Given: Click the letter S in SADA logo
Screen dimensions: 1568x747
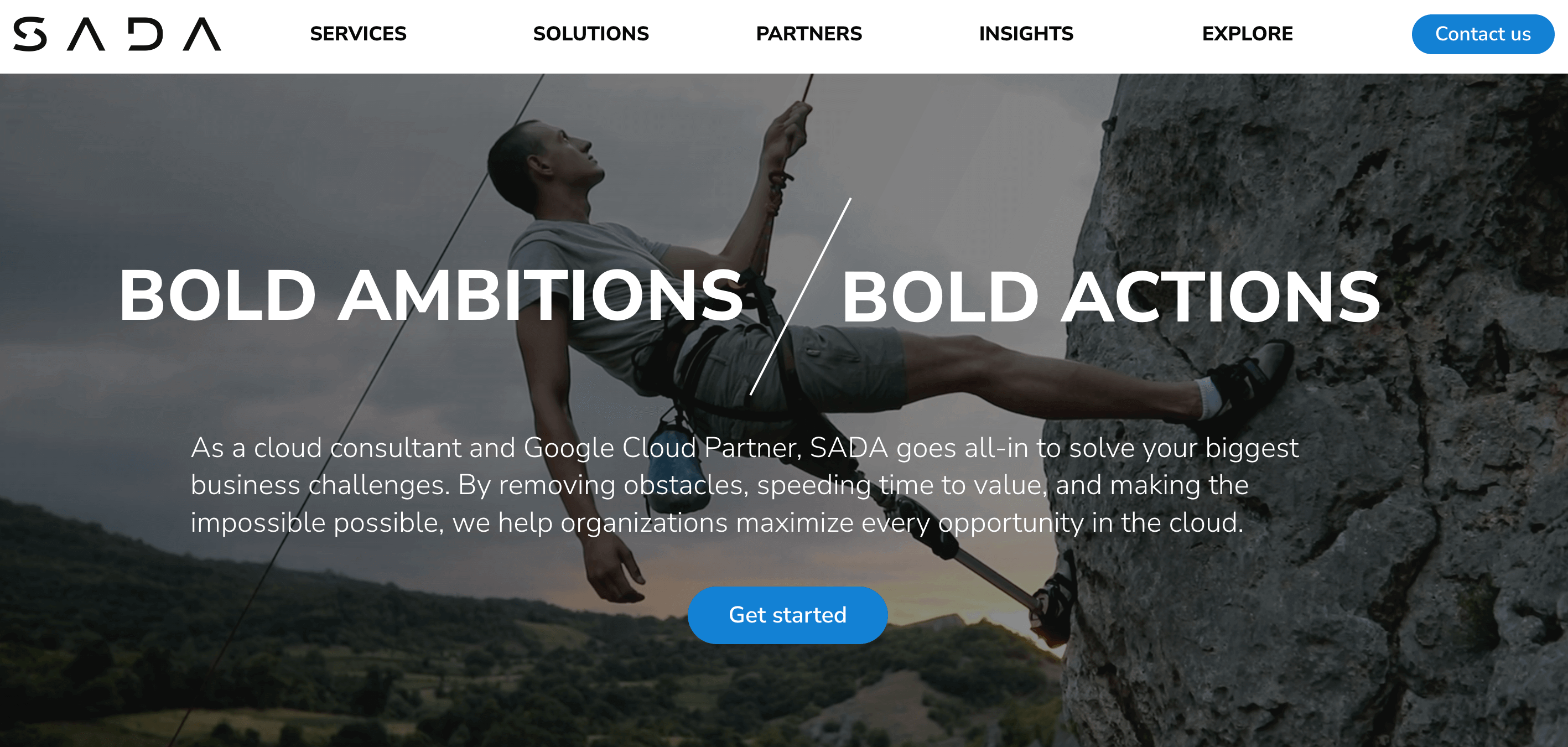Looking at the screenshot, I should (30, 34).
